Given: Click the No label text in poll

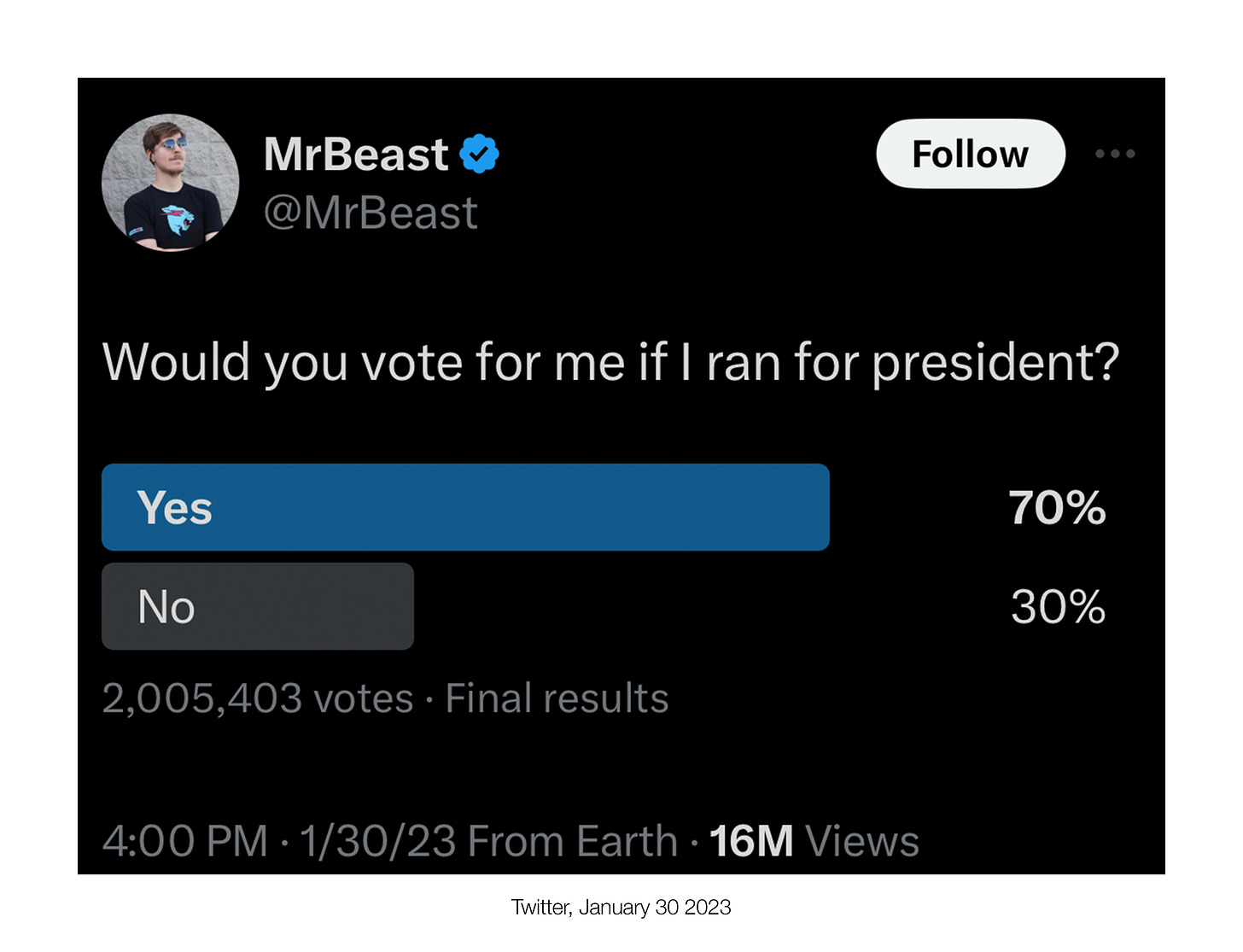Looking at the screenshot, I should pos(166,607).
